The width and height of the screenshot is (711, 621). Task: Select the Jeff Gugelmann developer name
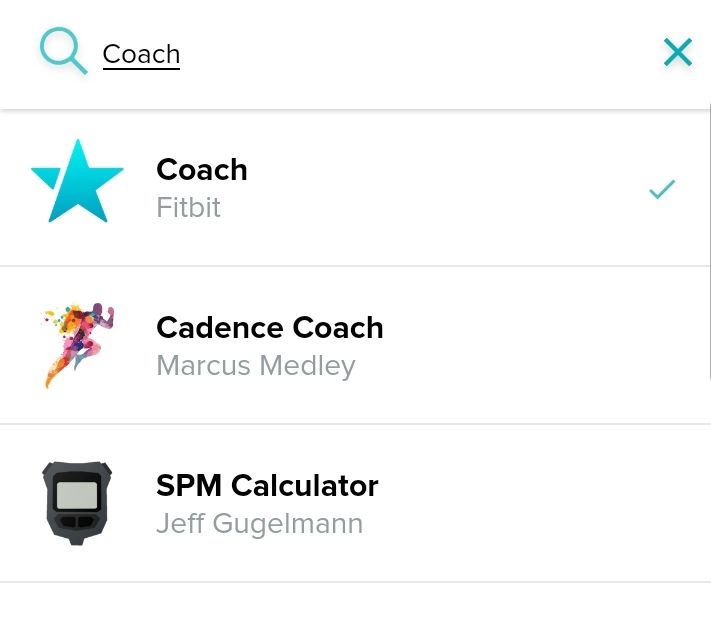259,524
